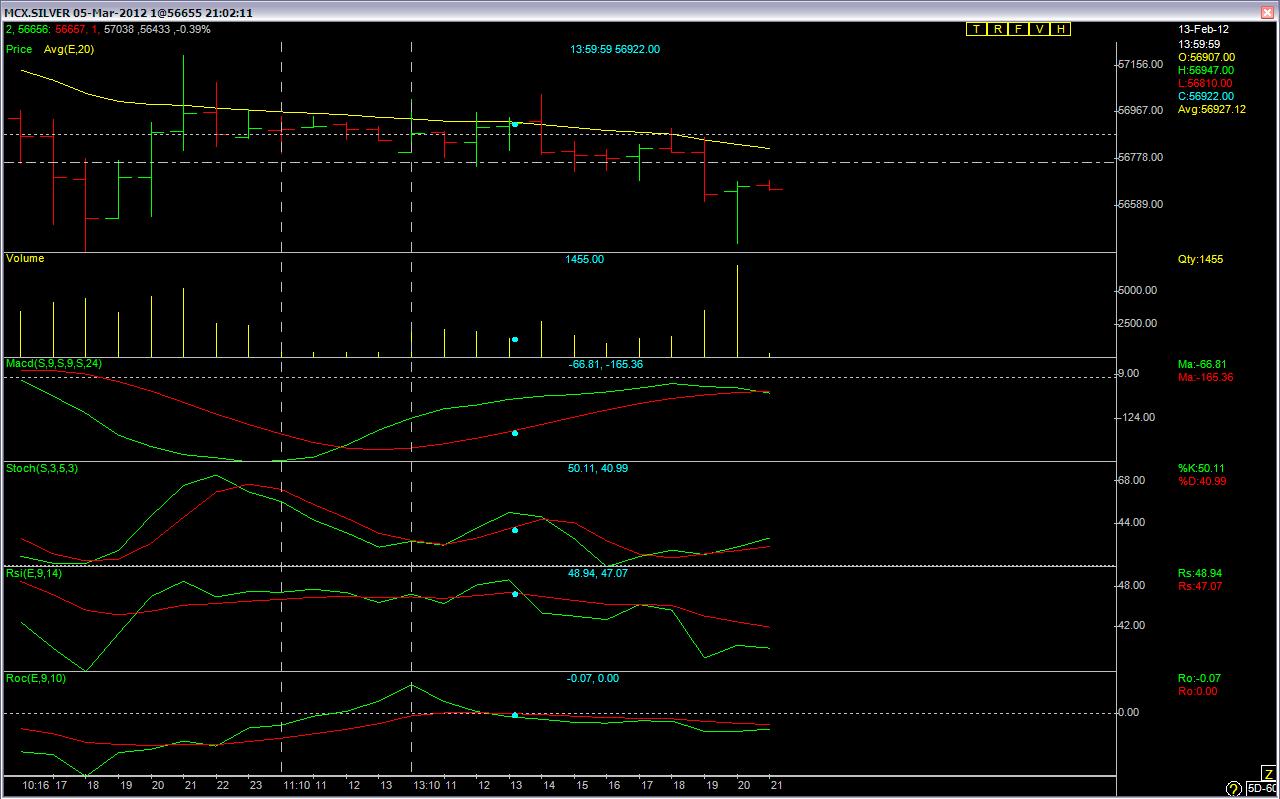Image resolution: width=1280 pixels, height=799 pixels.
Task: Click the 42.00 RSI axis label
Action: click(x=1131, y=626)
